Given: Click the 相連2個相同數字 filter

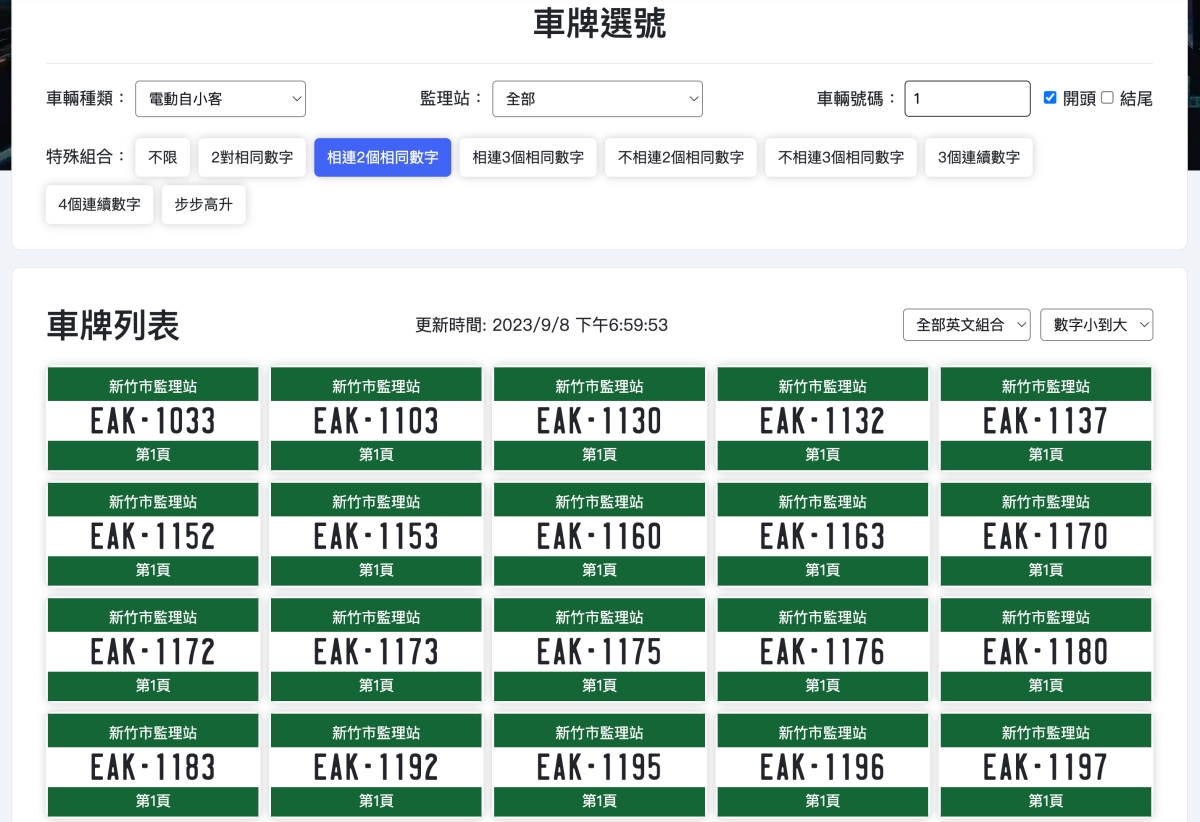Looking at the screenshot, I should 382,158.
